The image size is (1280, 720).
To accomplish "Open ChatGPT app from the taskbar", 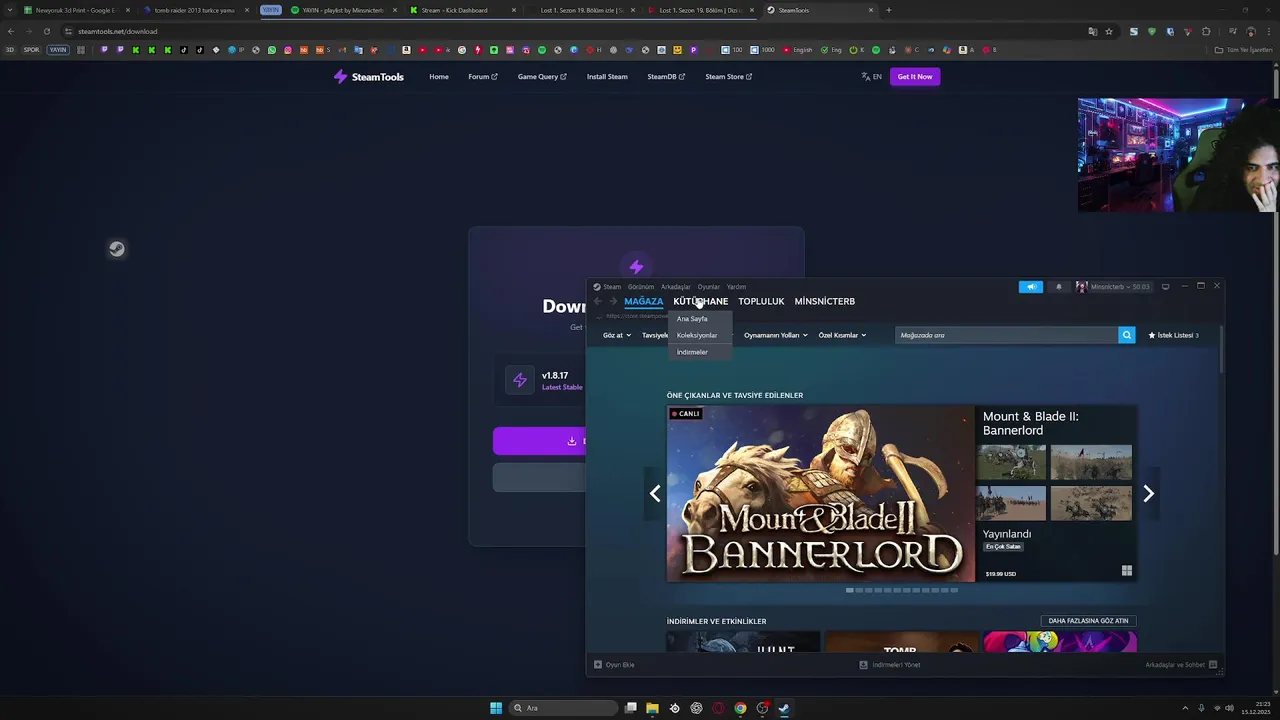I will click(x=696, y=708).
